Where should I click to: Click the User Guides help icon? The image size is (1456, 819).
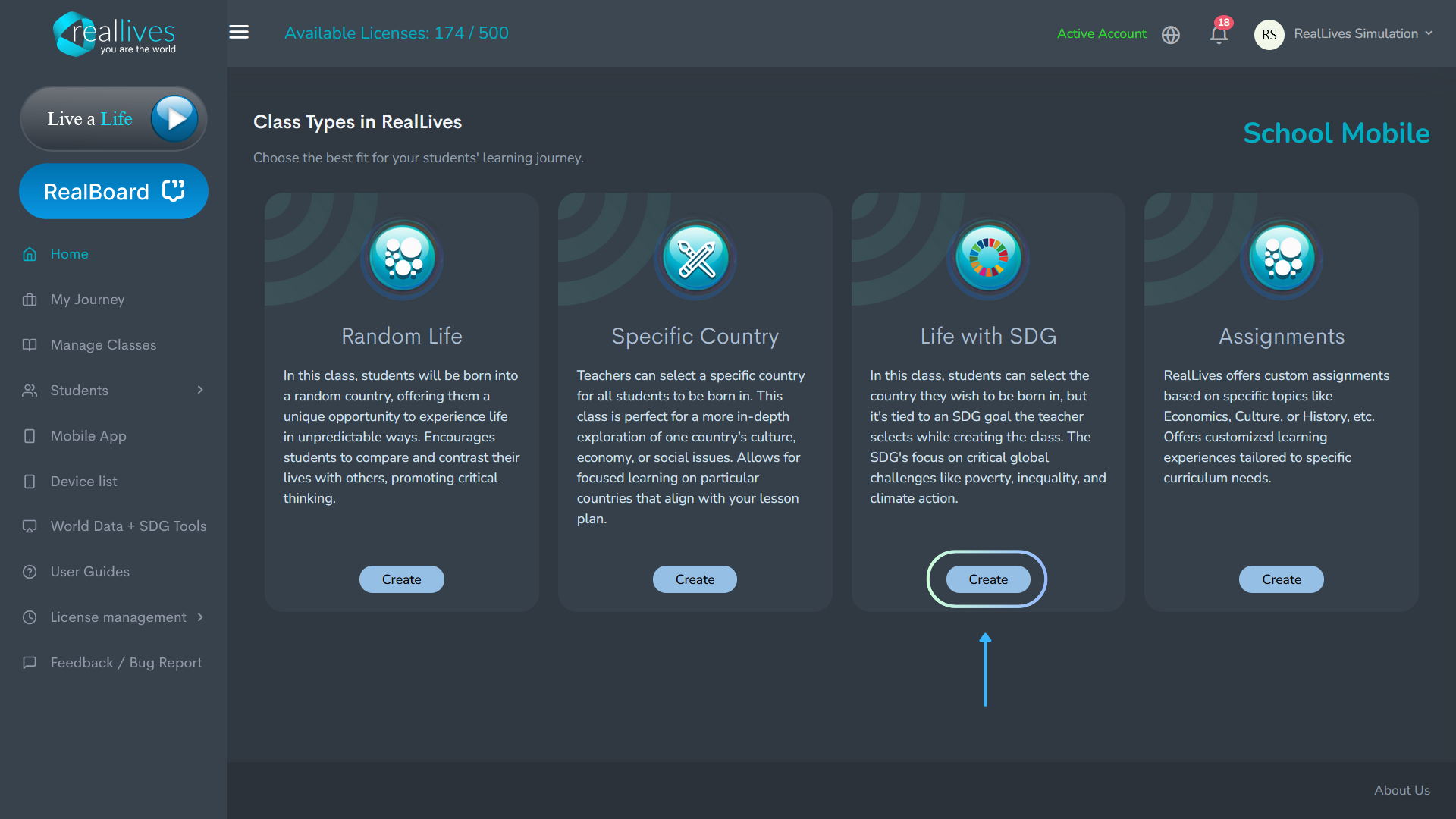click(30, 572)
